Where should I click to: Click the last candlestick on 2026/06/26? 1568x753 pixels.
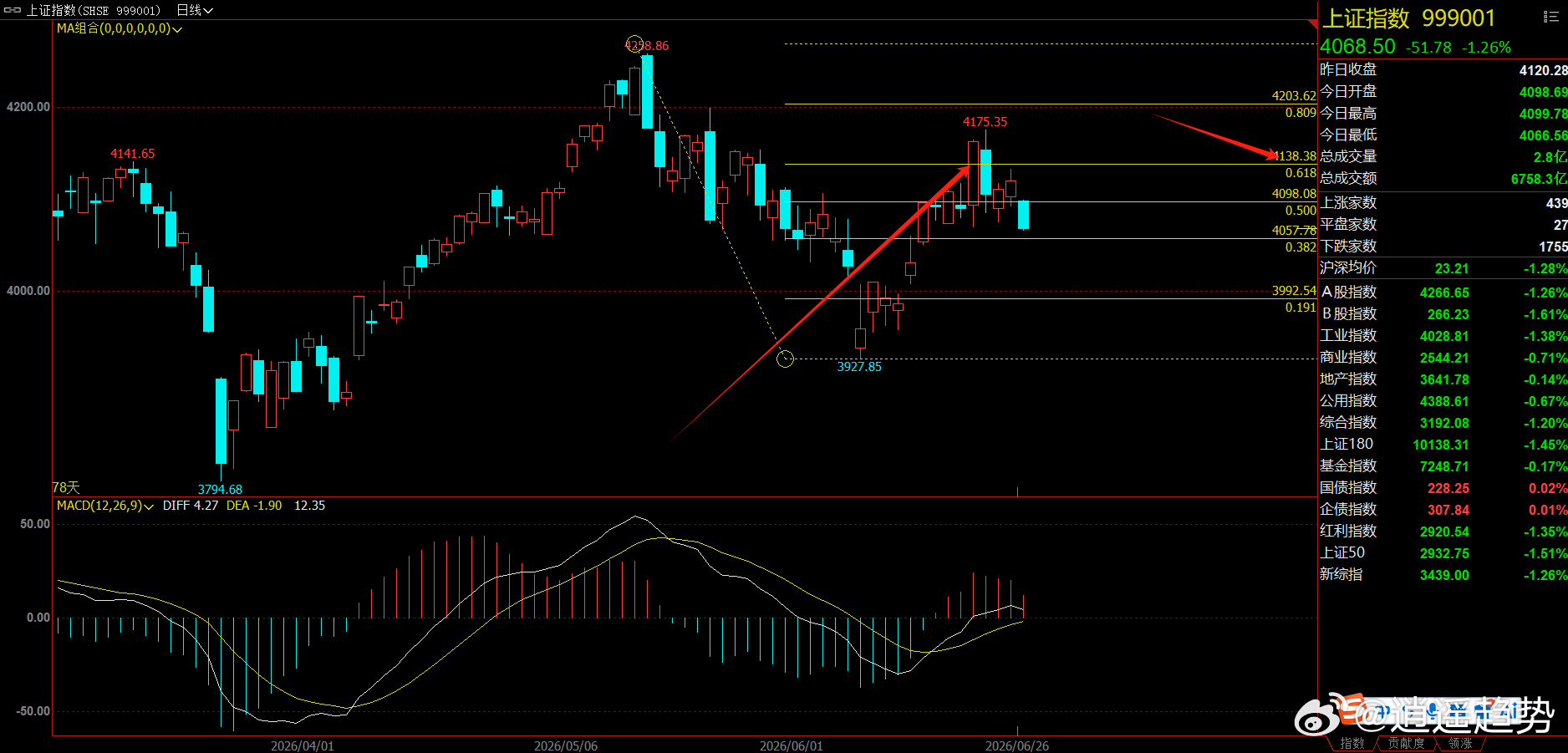[x=1023, y=215]
